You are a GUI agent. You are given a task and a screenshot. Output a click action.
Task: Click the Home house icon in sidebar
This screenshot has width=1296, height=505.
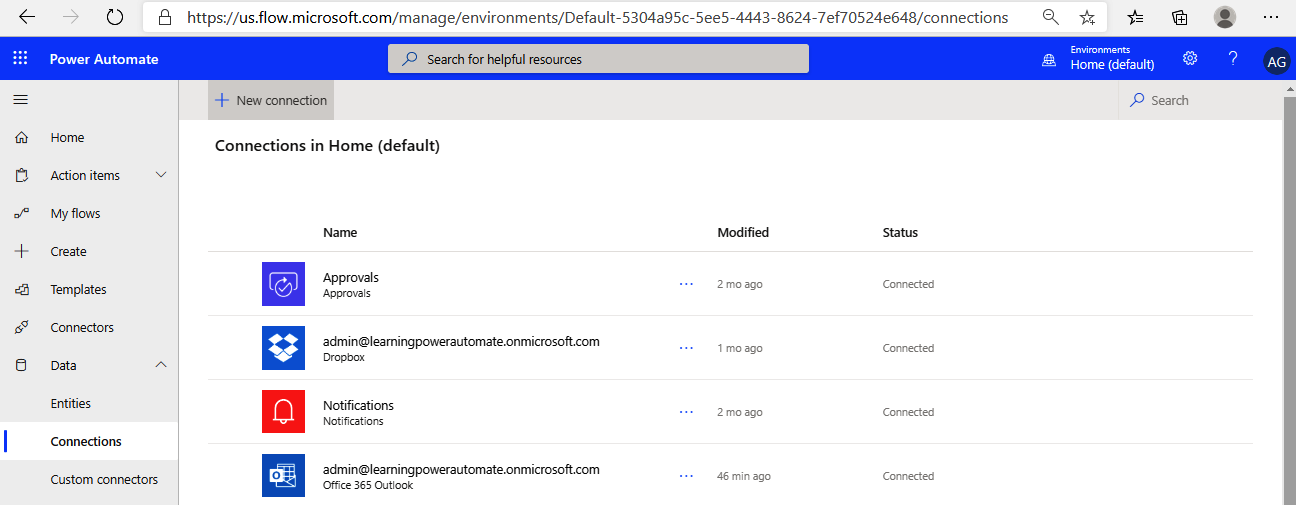22,138
